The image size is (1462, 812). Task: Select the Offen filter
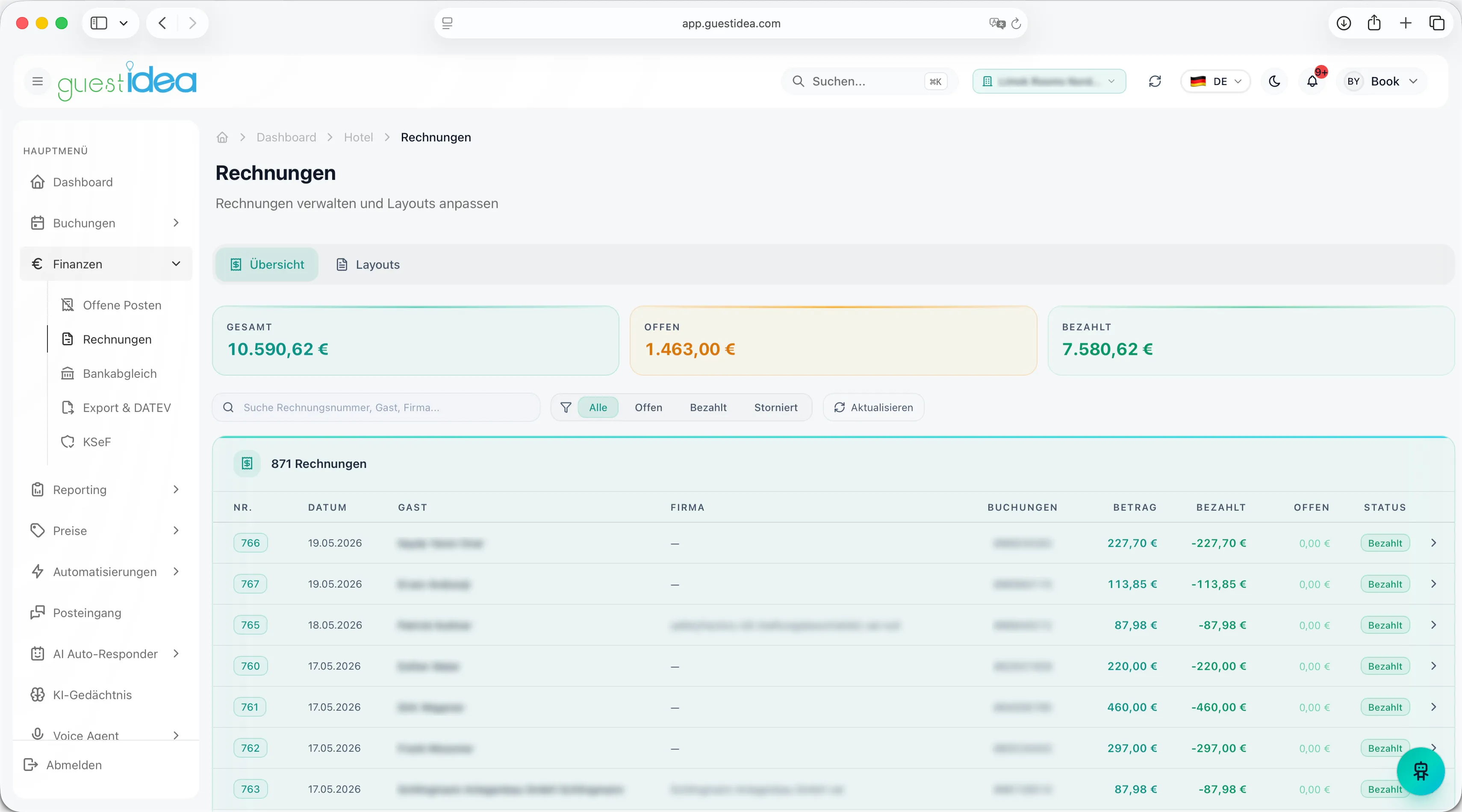tap(648, 407)
